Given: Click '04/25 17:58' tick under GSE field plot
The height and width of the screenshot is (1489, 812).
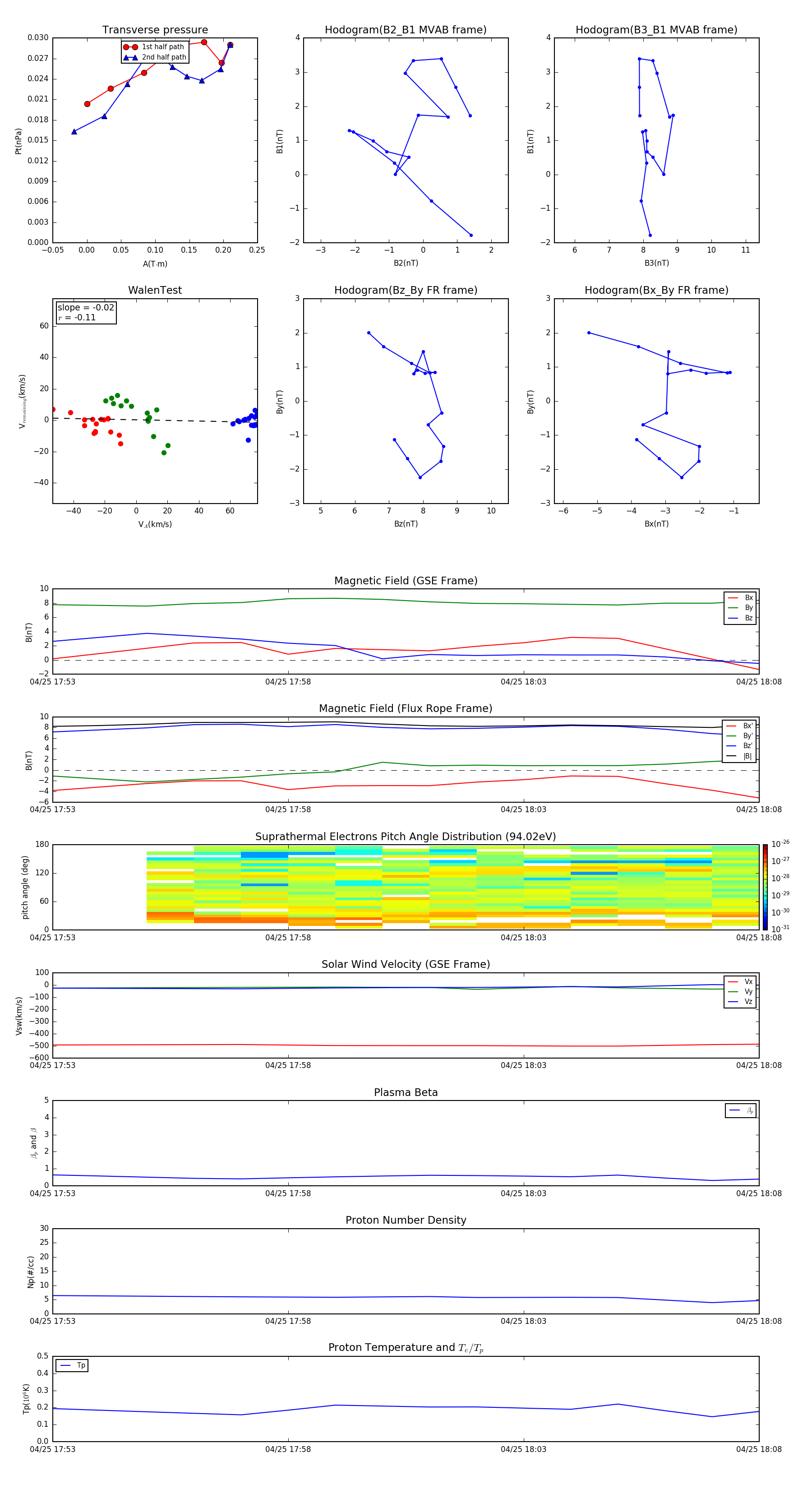Looking at the screenshot, I should (x=288, y=682).
